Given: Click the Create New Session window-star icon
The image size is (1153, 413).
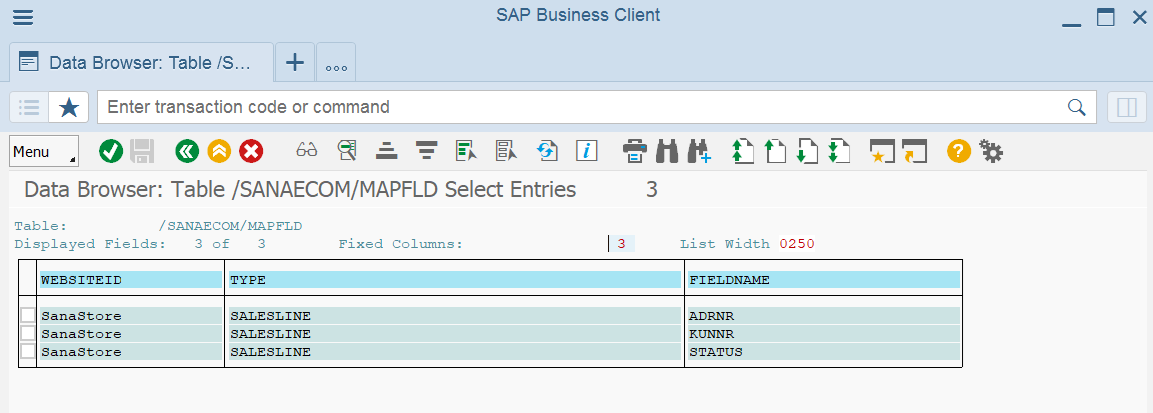Looking at the screenshot, I should tap(882, 151).
